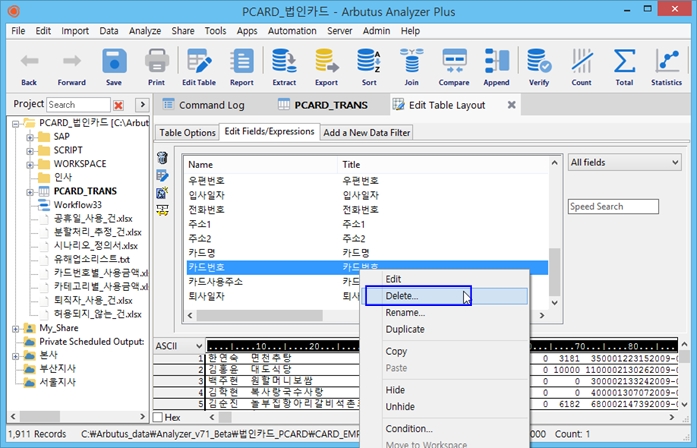Collapse project panel with arrow button
Image resolution: width=697 pixels, height=448 pixels.
pos(142,105)
